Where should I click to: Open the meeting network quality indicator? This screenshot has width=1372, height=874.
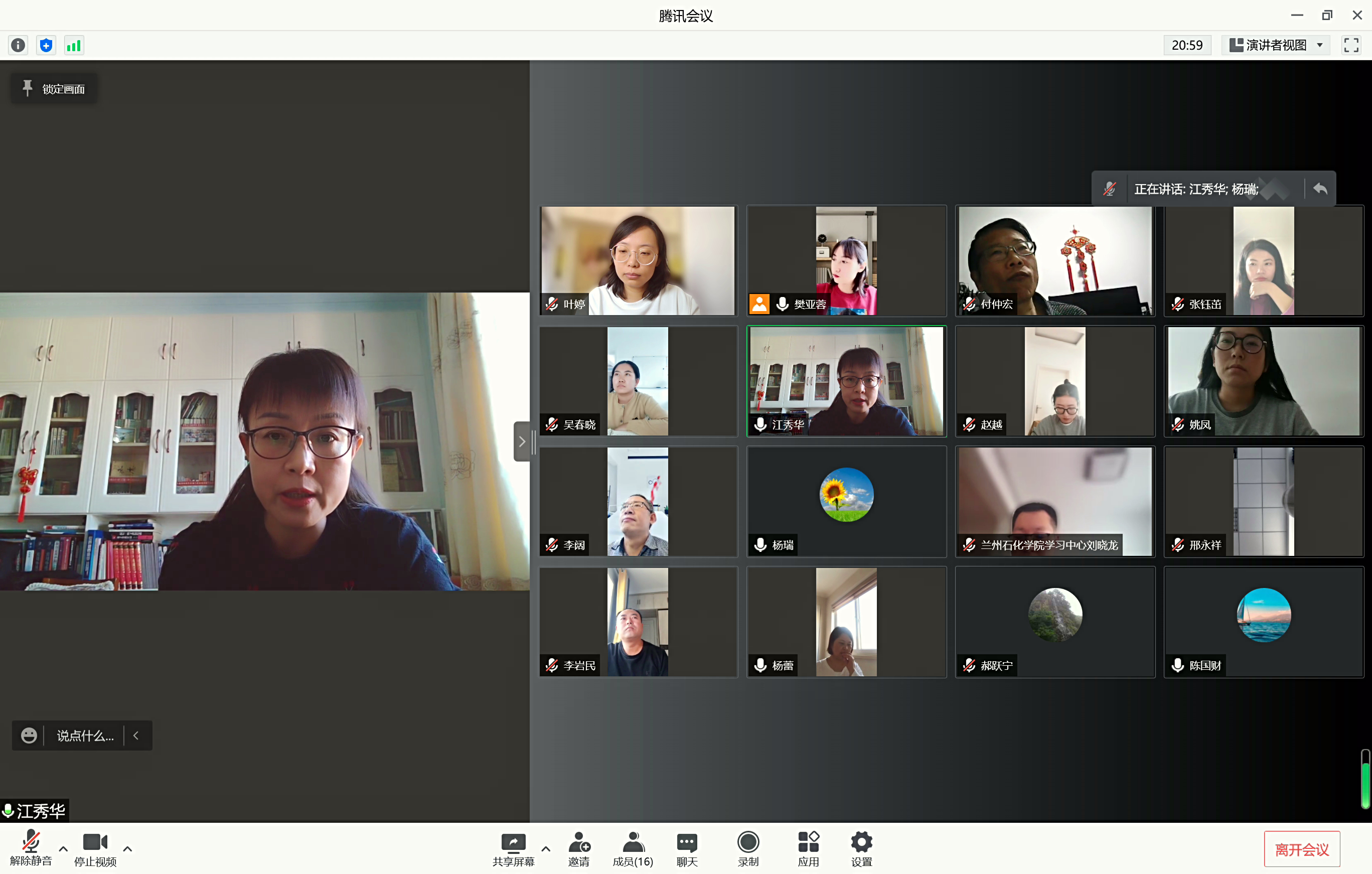pos(74,45)
